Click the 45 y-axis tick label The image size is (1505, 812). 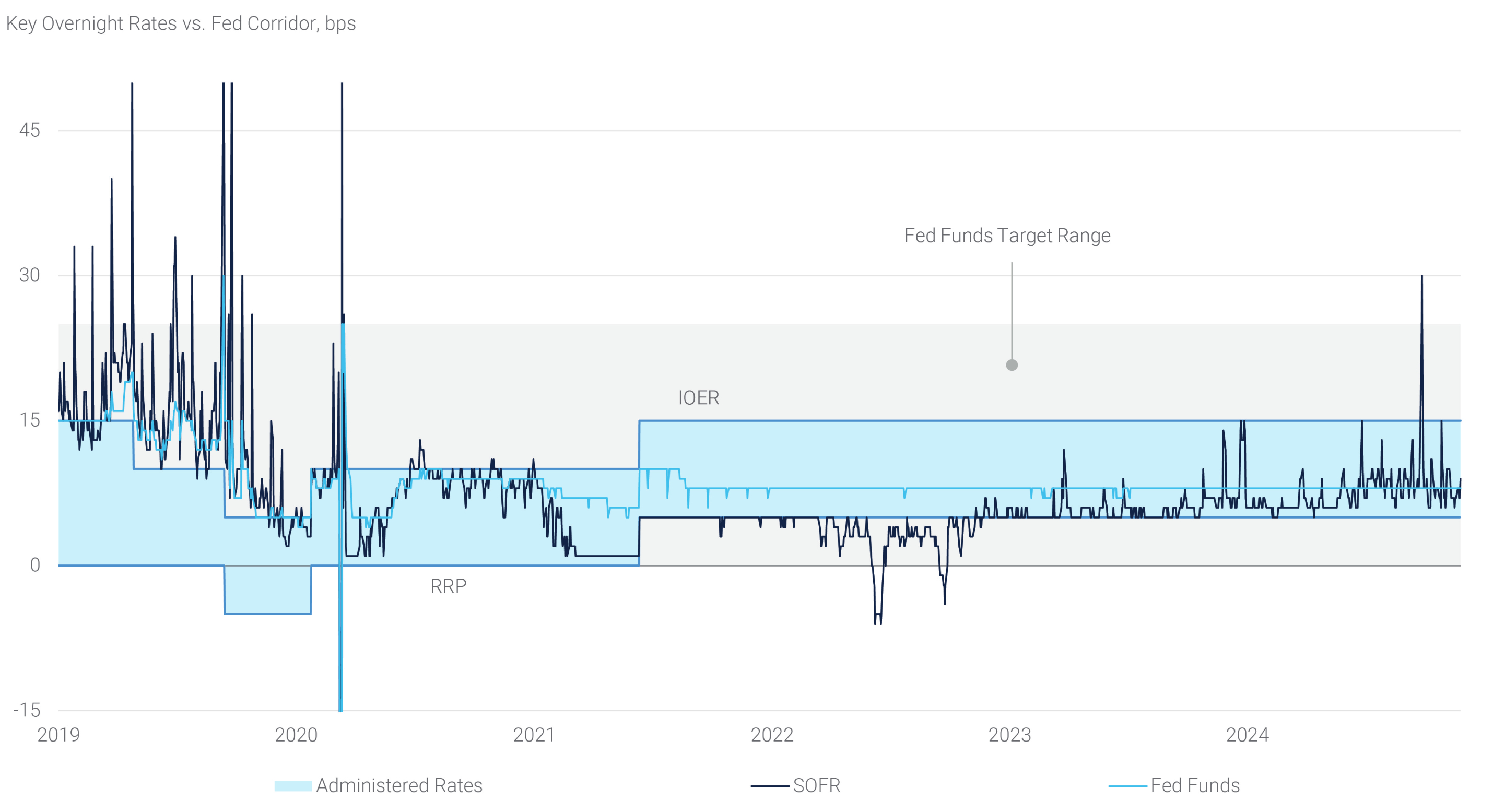coord(30,130)
